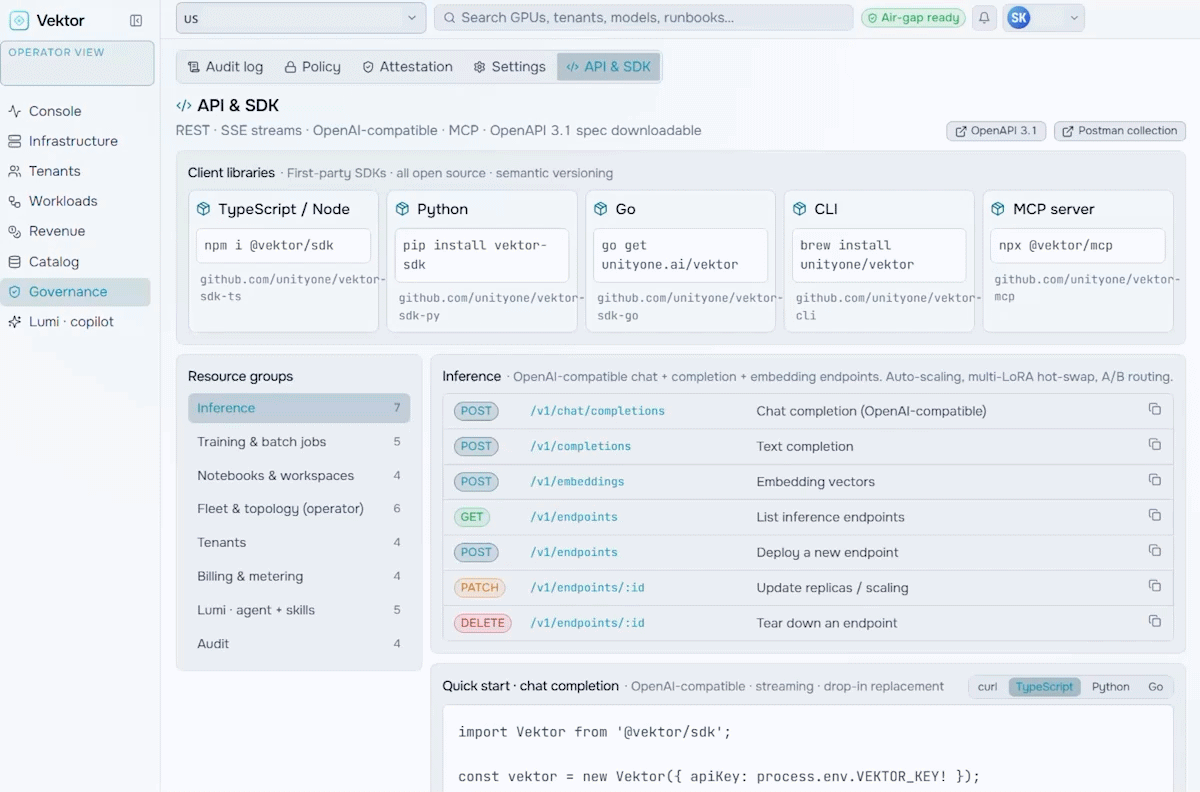1200x792 pixels.
Task: Select the Inference resource group
Action: tap(299, 408)
